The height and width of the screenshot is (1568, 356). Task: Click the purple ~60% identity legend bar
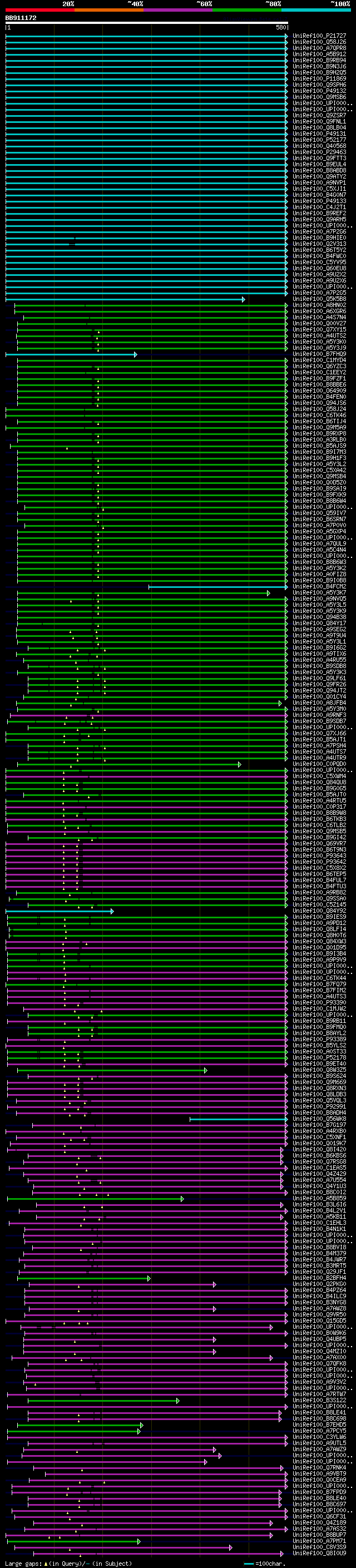pyautogui.click(x=177, y=10)
